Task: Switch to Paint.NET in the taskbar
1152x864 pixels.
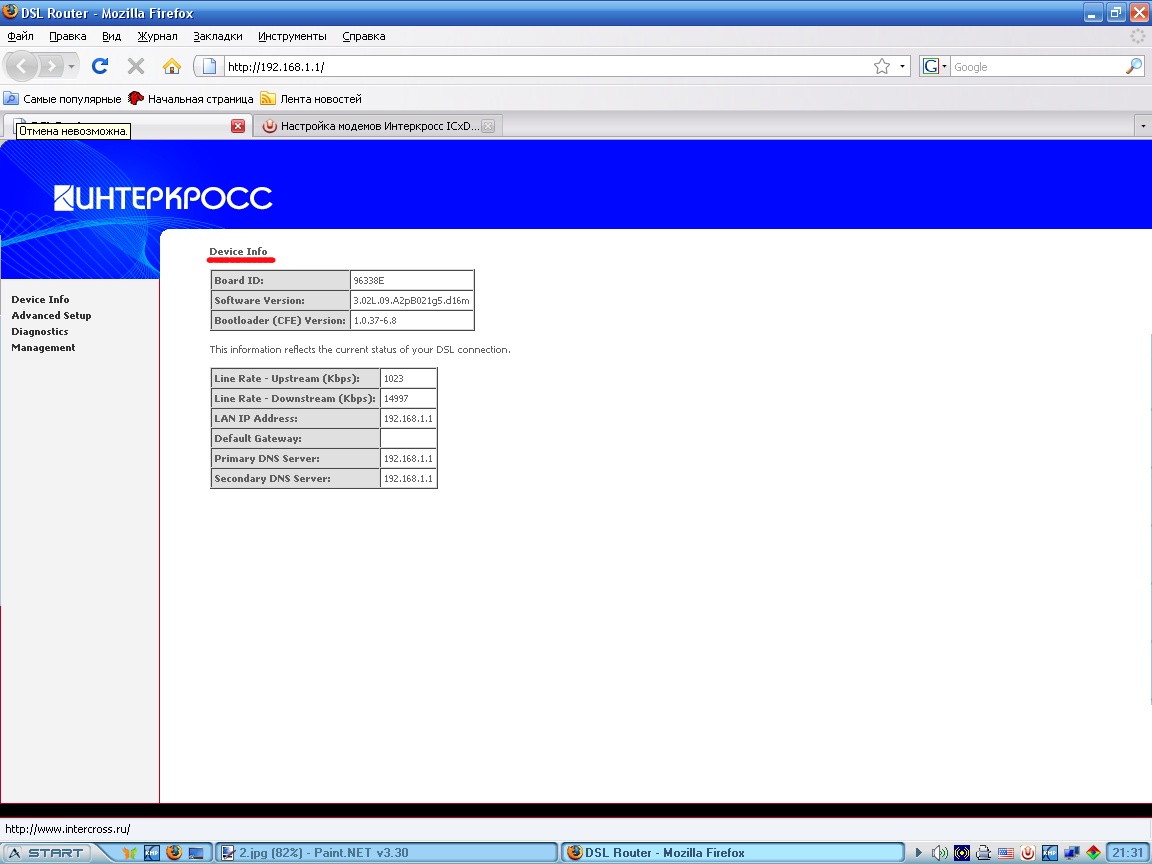Action: [x=386, y=853]
